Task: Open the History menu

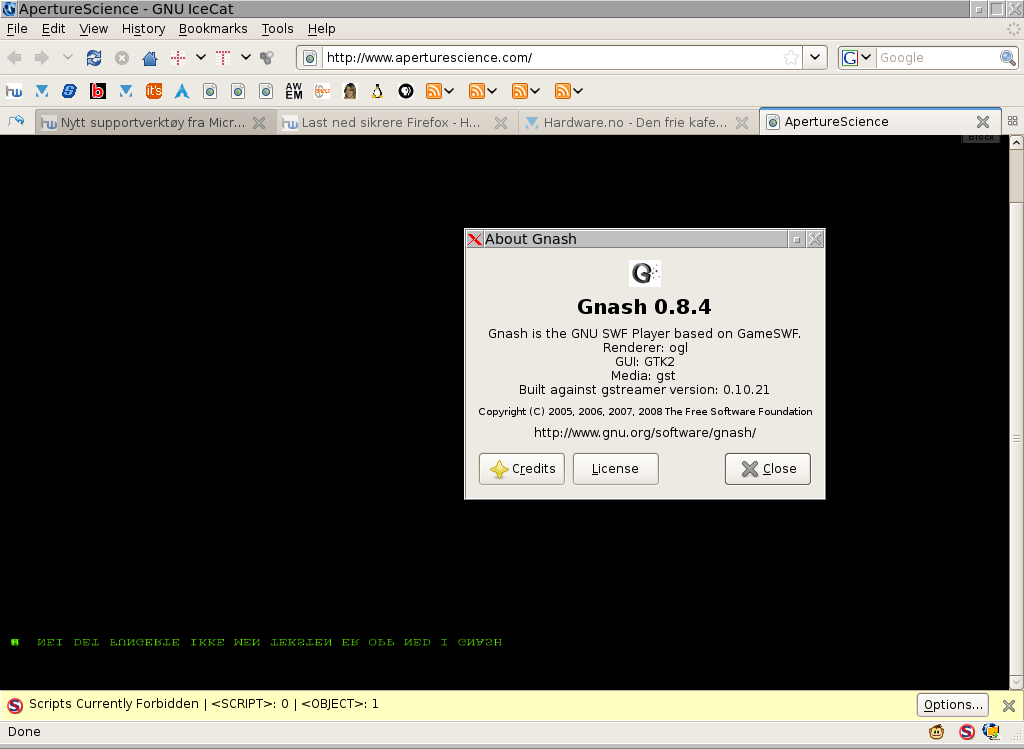Action: [144, 29]
